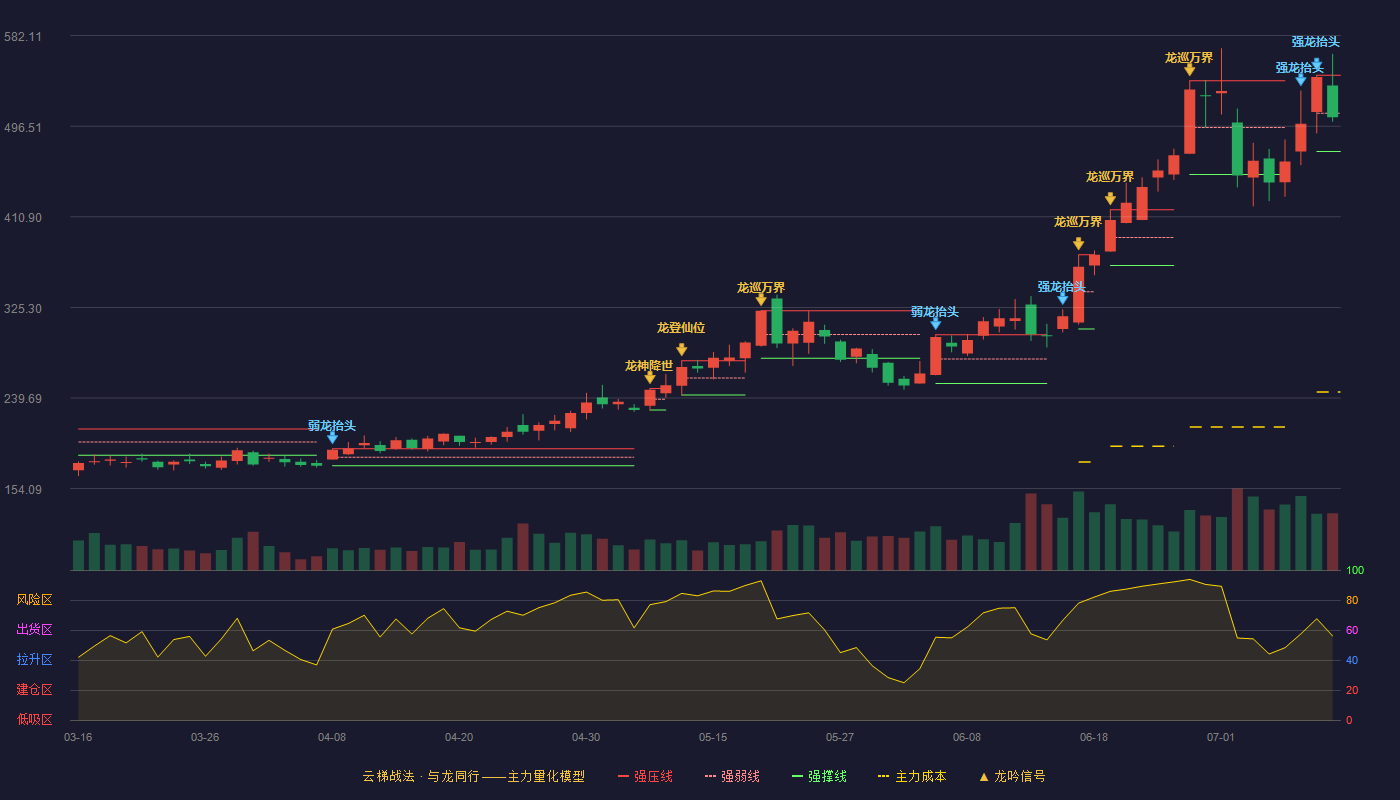Click the 100 value on the indicator axis
The width and height of the screenshot is (1400, 800).
click(1355, 571)
